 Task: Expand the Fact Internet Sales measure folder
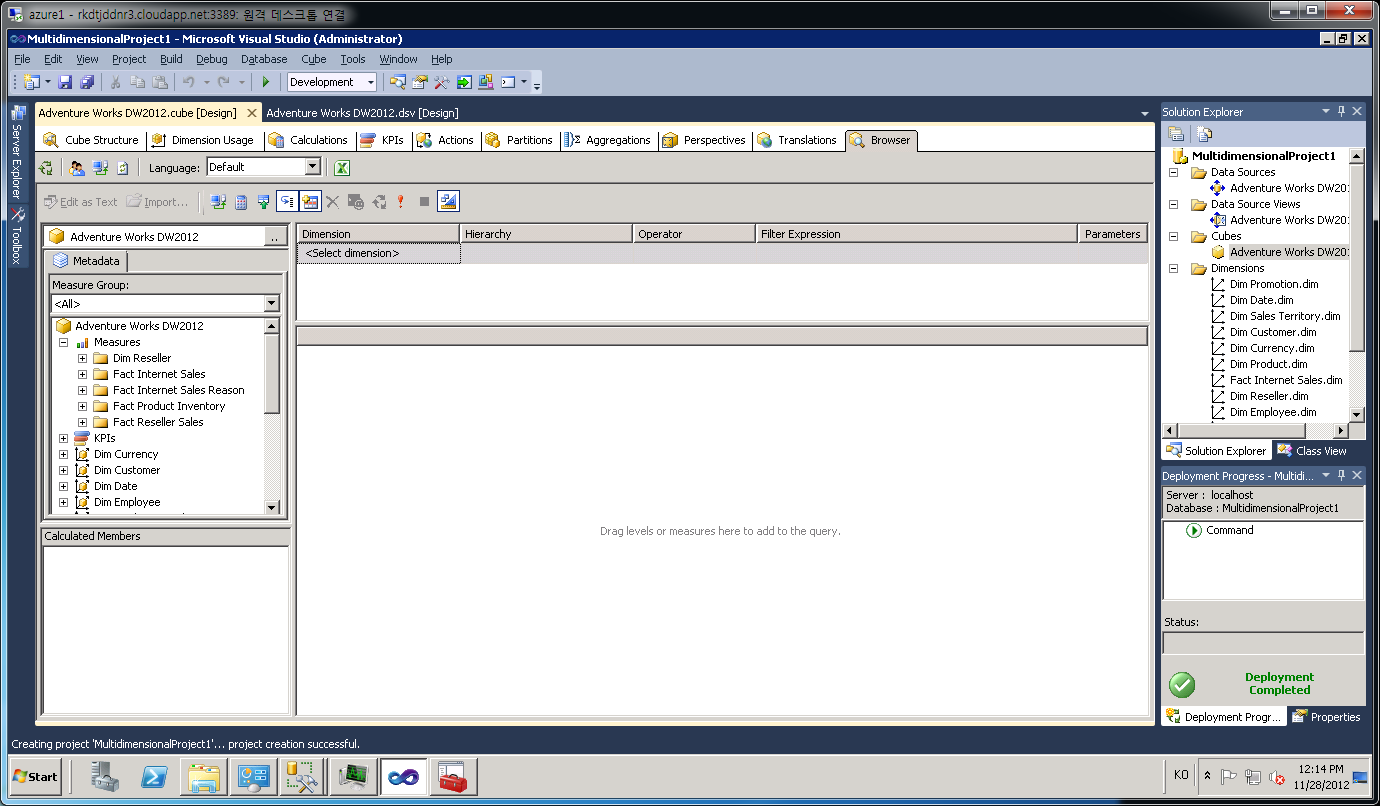tap(82, 374)
